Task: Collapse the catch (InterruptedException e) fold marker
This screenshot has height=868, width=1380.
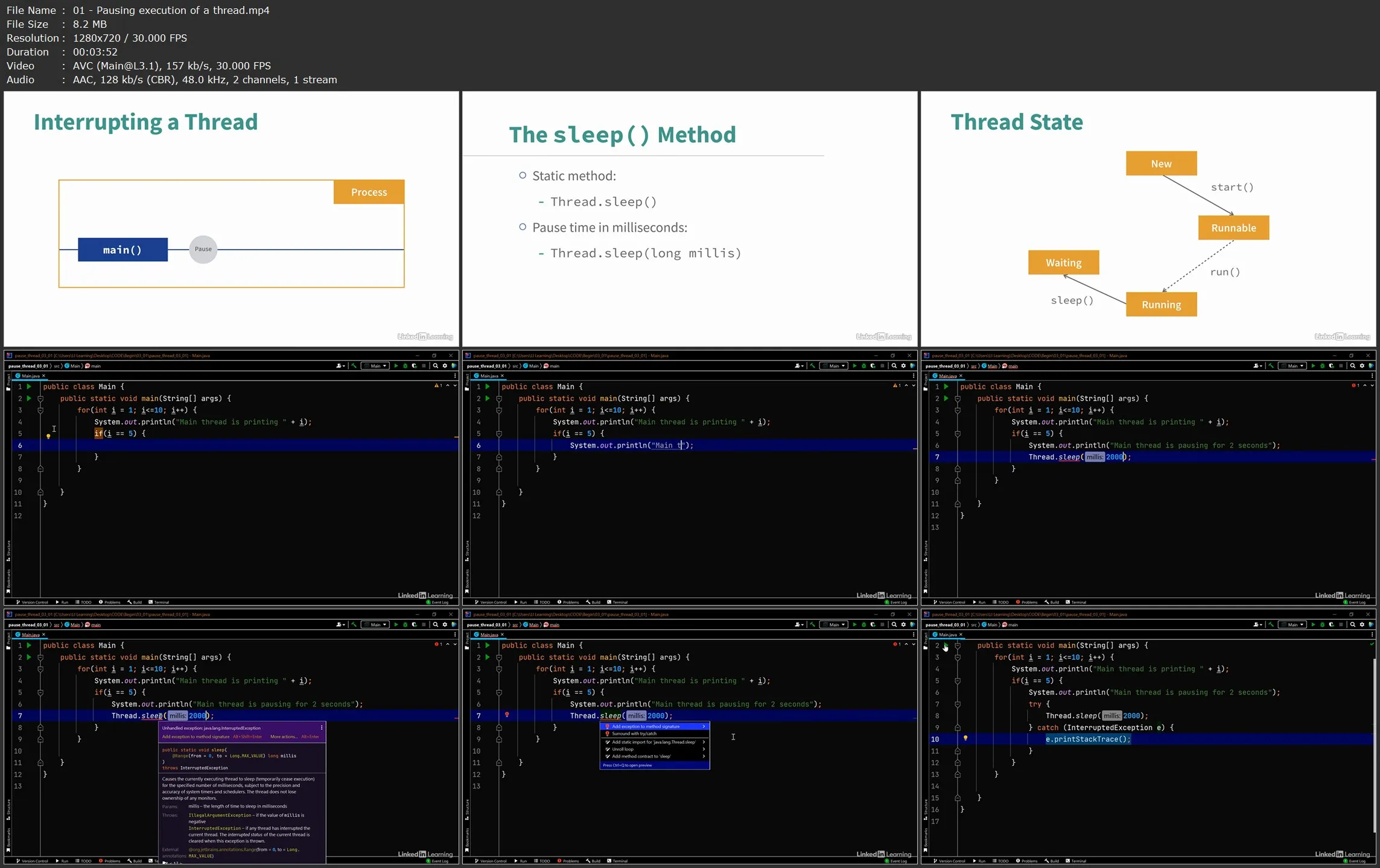Action: click(x=958, y=728)
